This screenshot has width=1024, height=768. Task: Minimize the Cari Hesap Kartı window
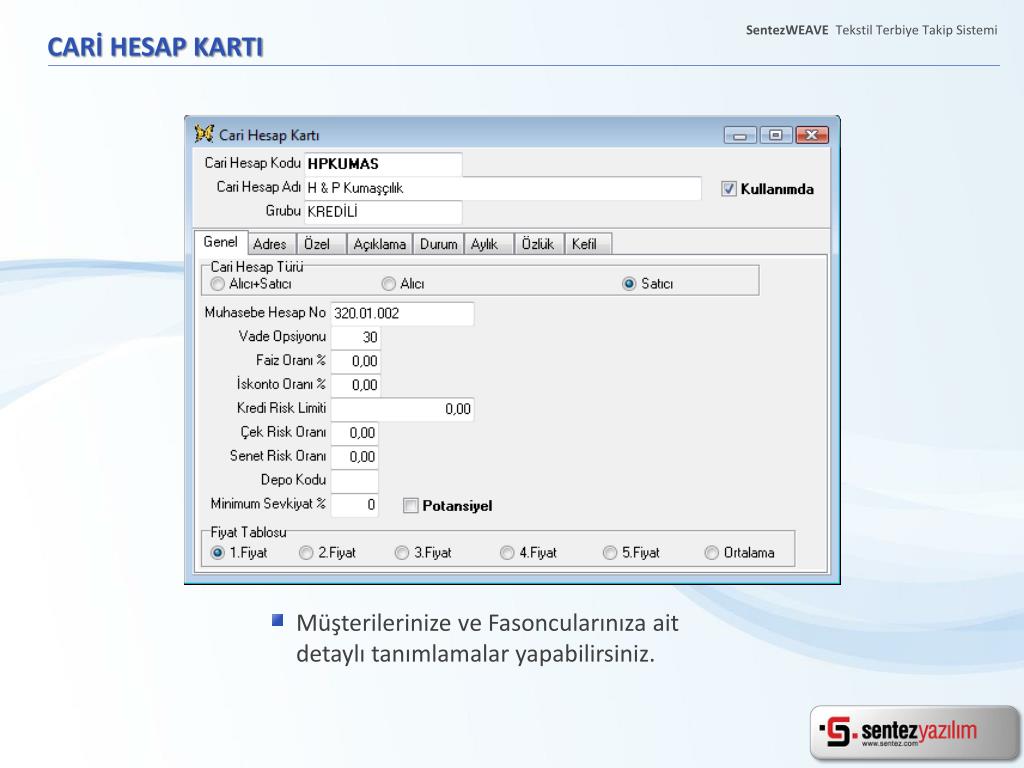[740, 135]
